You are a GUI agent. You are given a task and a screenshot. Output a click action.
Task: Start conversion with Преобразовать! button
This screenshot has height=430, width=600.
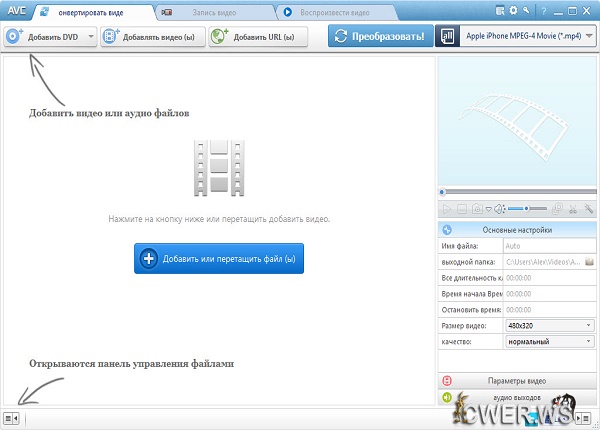click(x=380, y=36)
